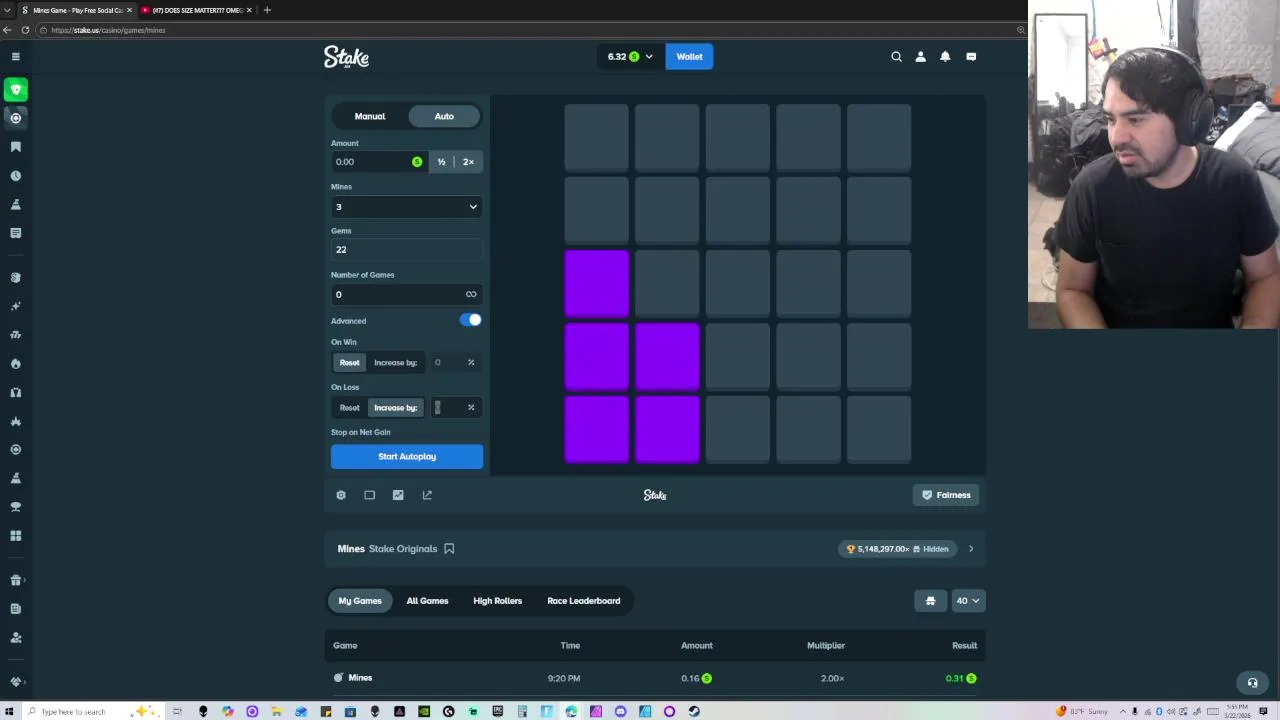Select the Race Leaderboard tab

point(583,601)
